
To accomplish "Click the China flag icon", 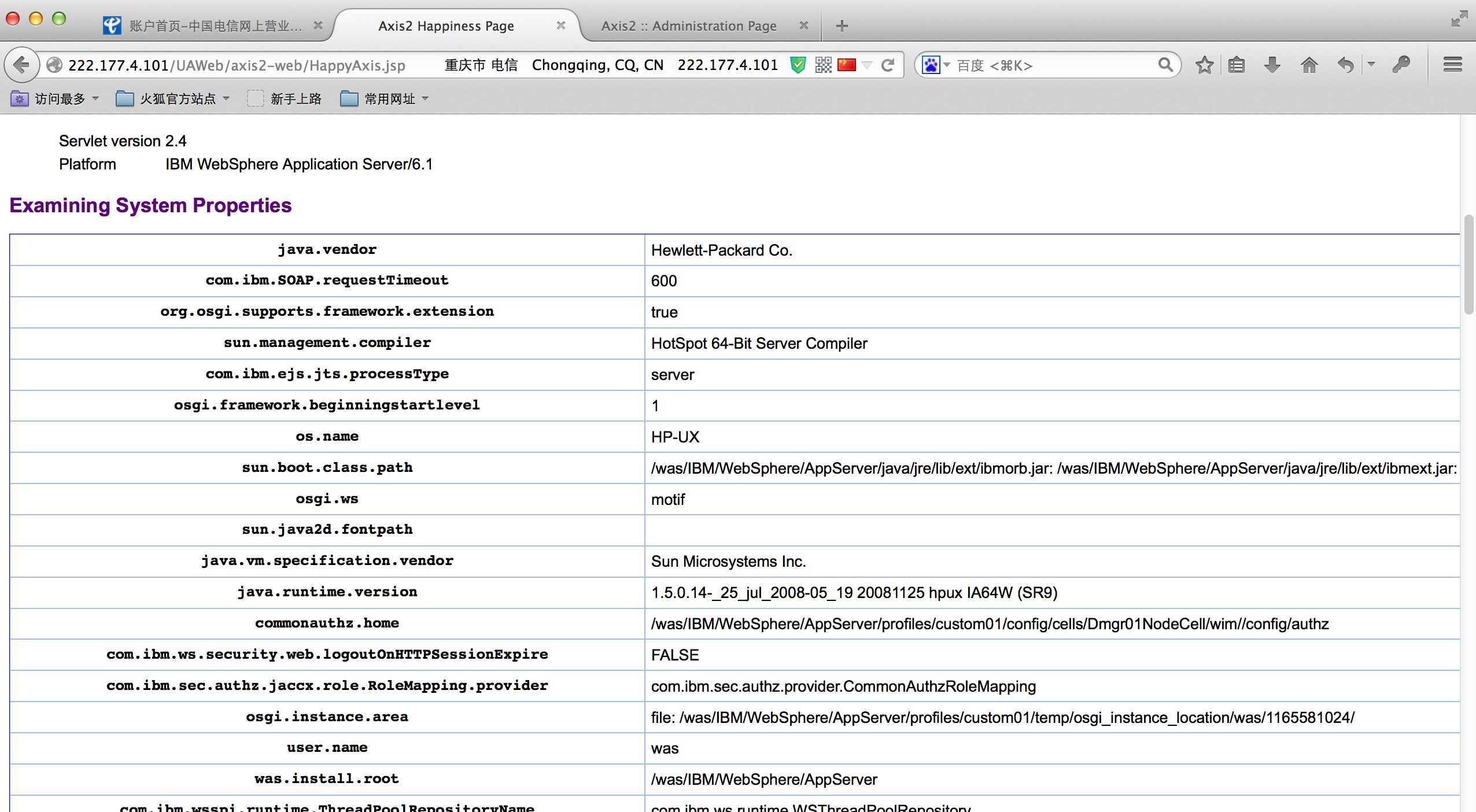I will tap(847, 65).
